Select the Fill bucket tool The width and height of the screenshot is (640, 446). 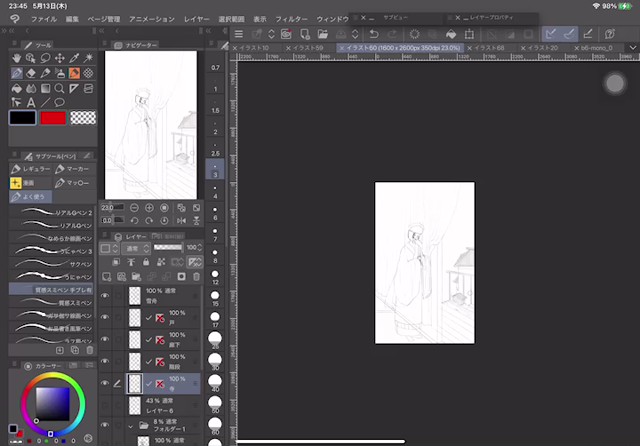(x=16, y=88)
